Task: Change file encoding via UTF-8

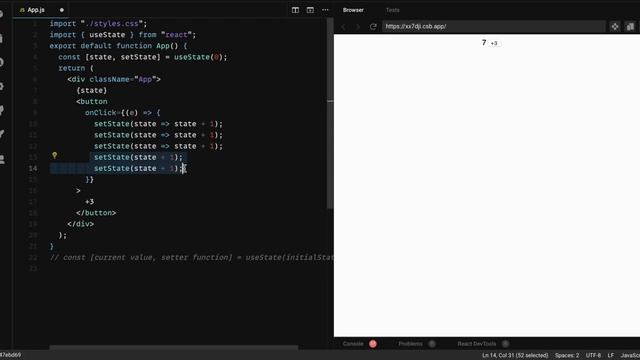Action: (x=593, y=355)
